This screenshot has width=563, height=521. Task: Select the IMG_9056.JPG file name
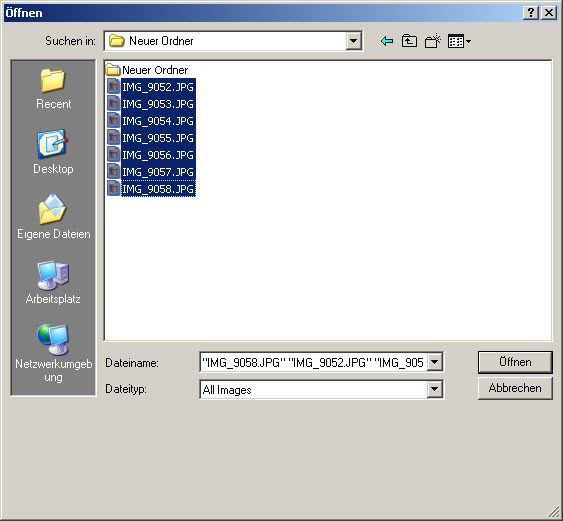click(158, 155)
